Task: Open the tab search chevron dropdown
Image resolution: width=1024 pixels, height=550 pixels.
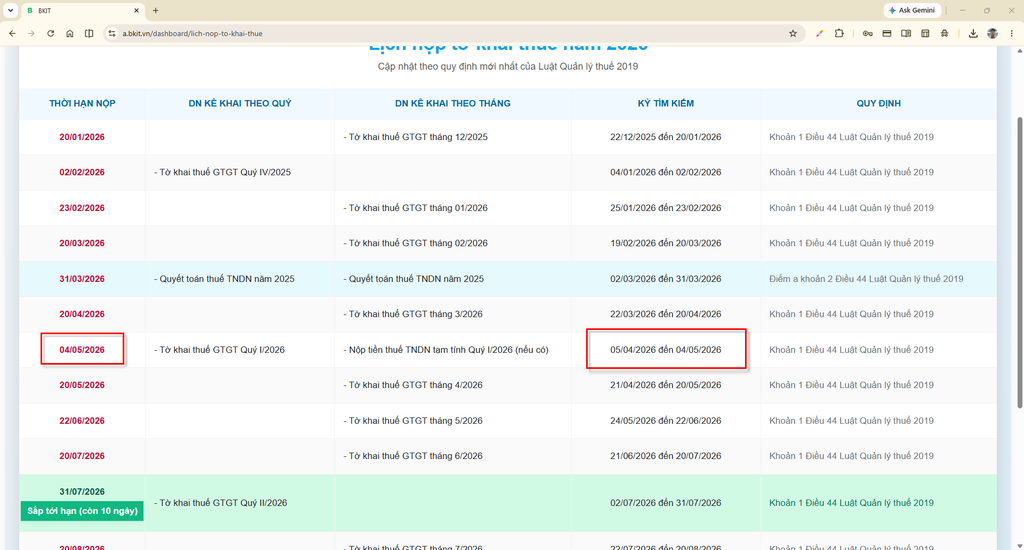Action: click(x=10, y=10)
